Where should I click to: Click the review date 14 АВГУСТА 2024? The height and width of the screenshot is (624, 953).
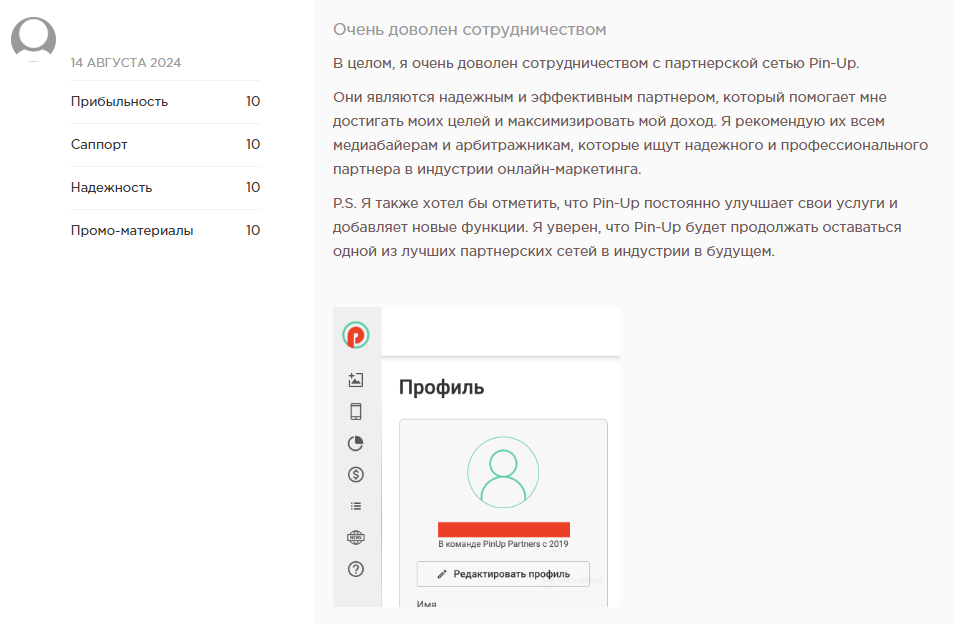[x=126, y=63]
